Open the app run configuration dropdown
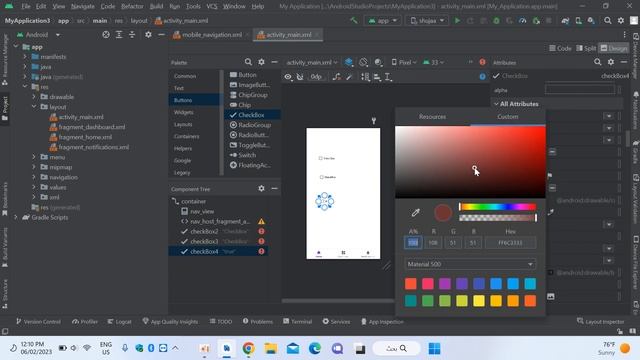This screenshot has height=360, width=640. pyautogui.click(x=382, y=20)
